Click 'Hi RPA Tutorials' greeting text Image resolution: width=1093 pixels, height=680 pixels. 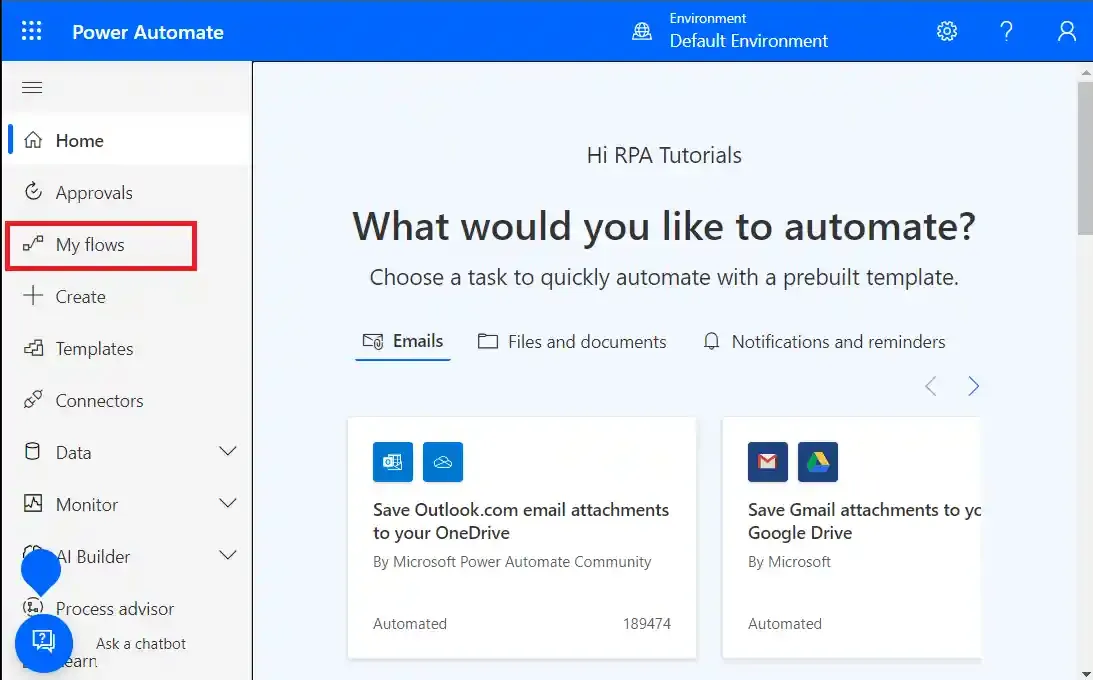point(664,155)
